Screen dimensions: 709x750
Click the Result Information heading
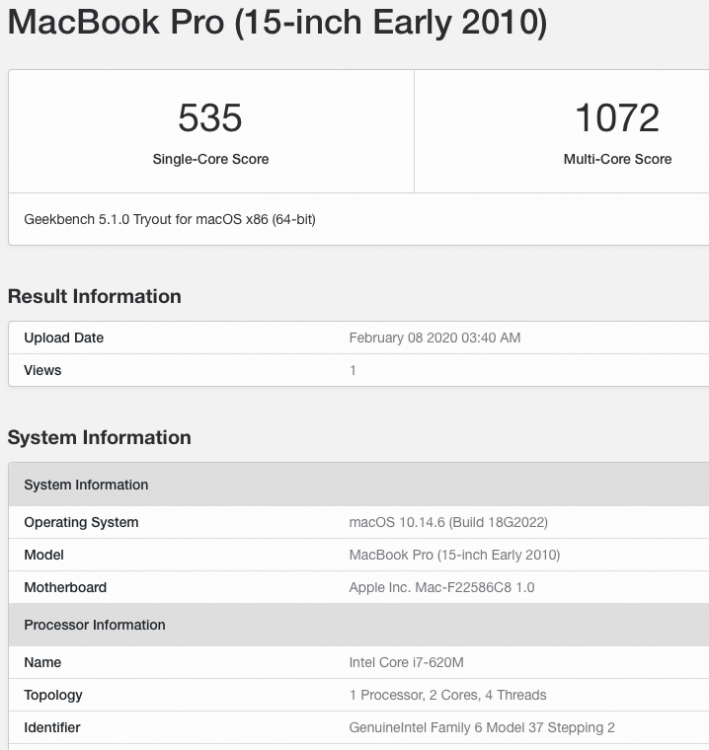[94, 297]
